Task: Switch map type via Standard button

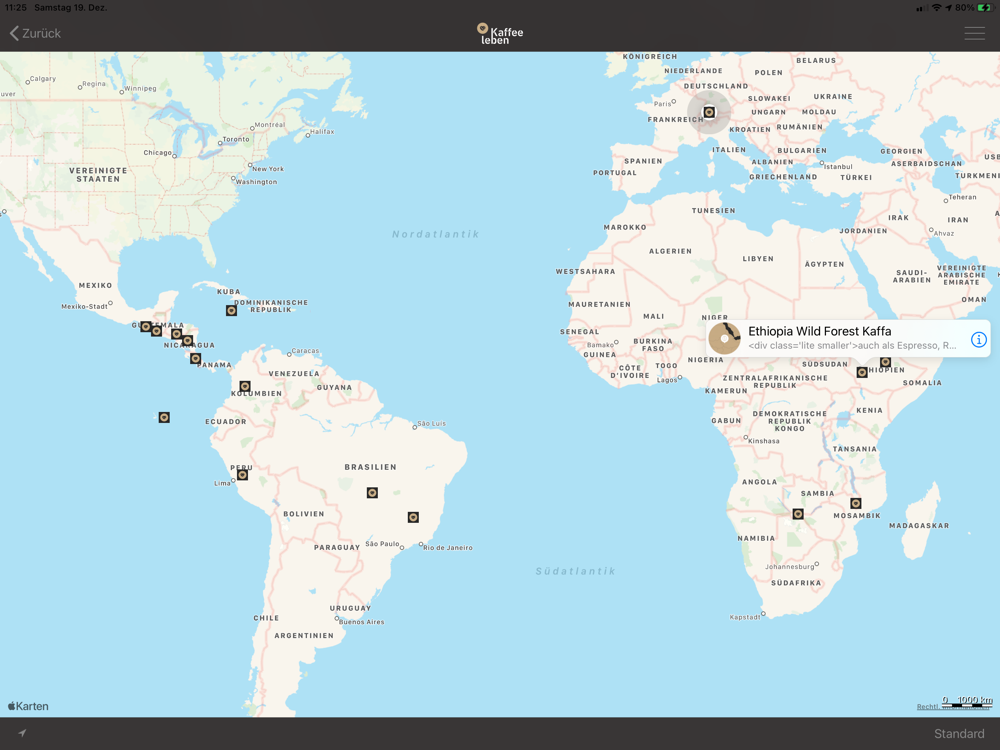Action: pyautogui.click(x=959, y=733)
